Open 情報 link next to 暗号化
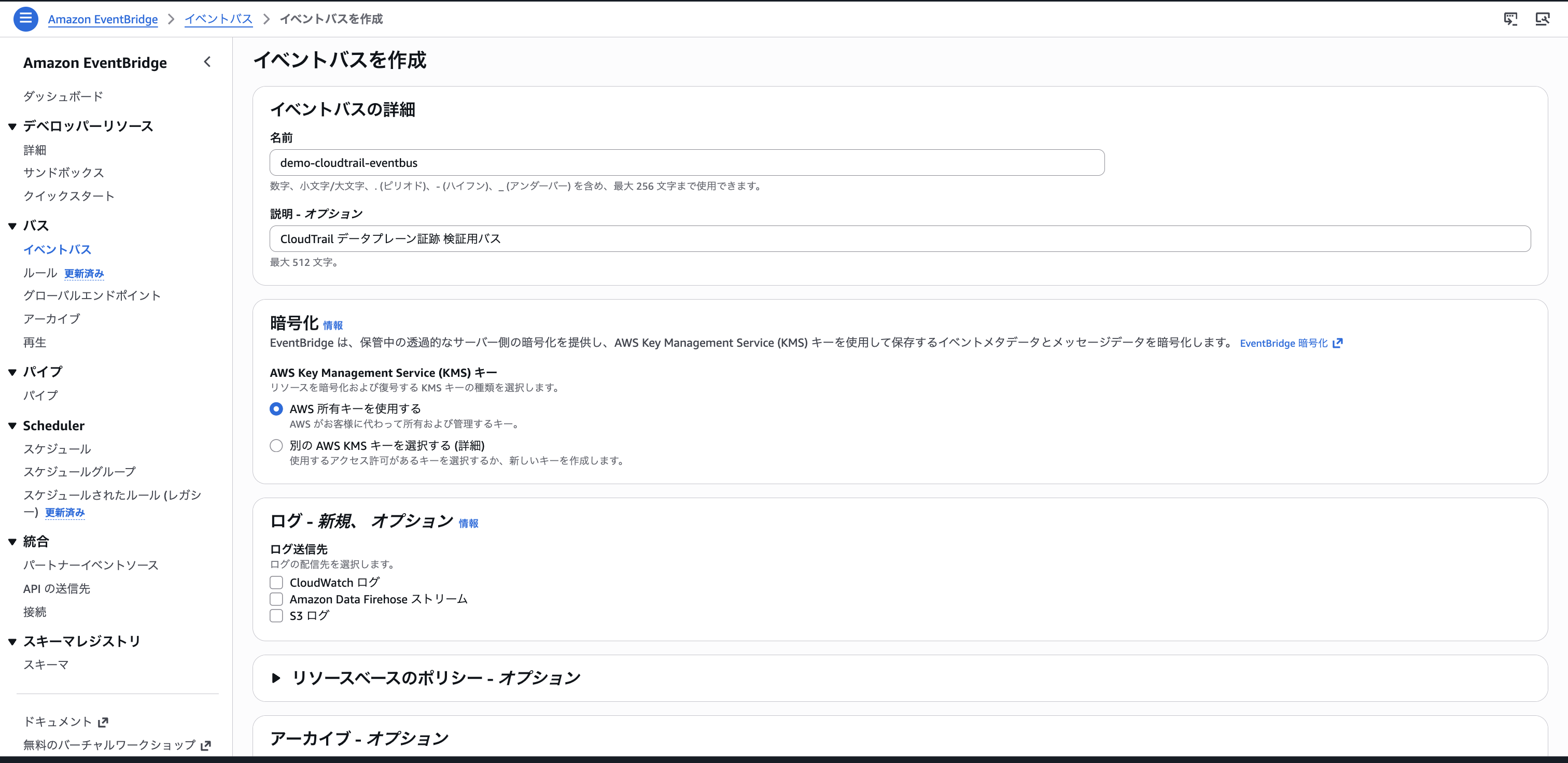This screenshot has width=1568, height=763. (333, 326)
